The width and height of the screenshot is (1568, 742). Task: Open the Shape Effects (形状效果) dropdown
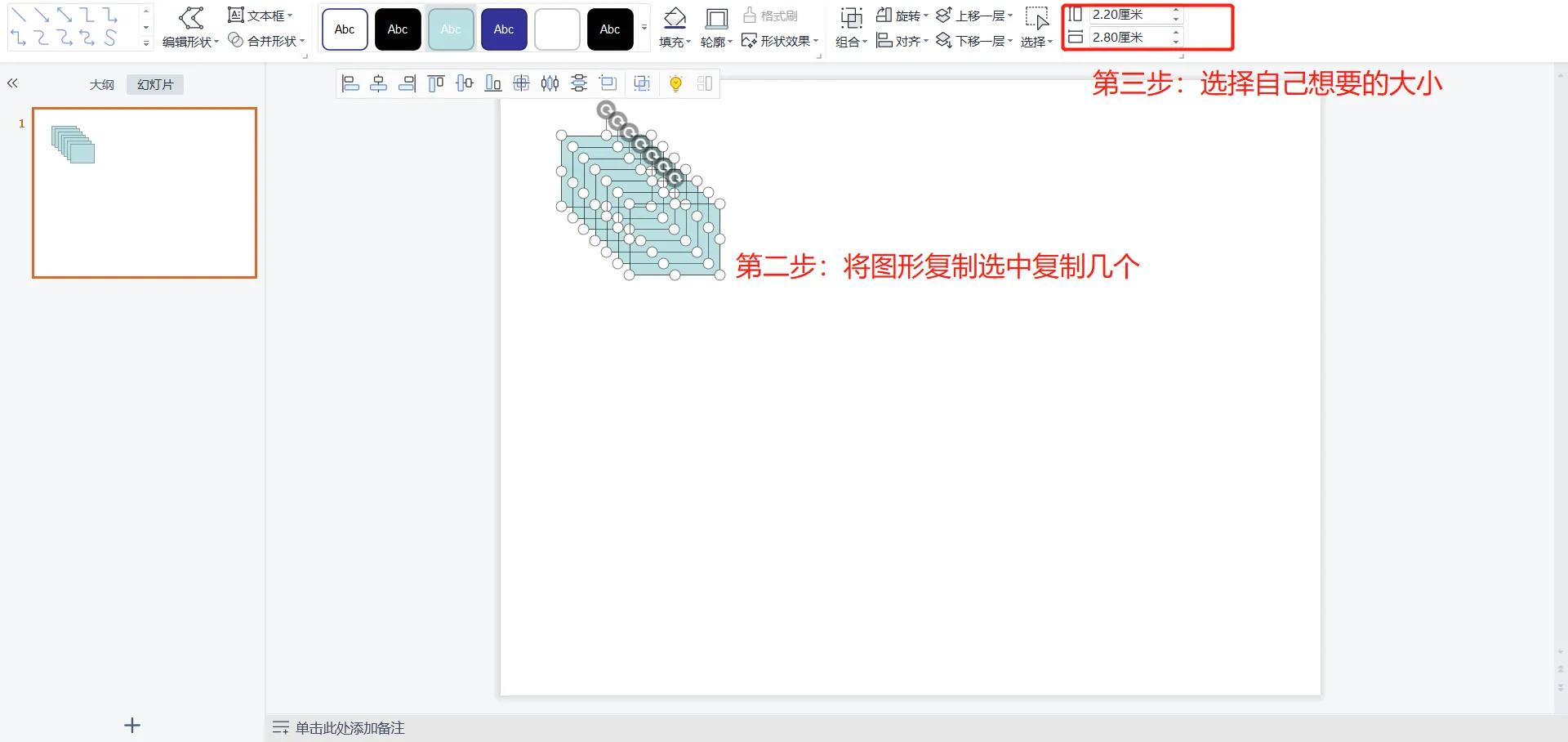pyautogui.click(x=816, y=41)
